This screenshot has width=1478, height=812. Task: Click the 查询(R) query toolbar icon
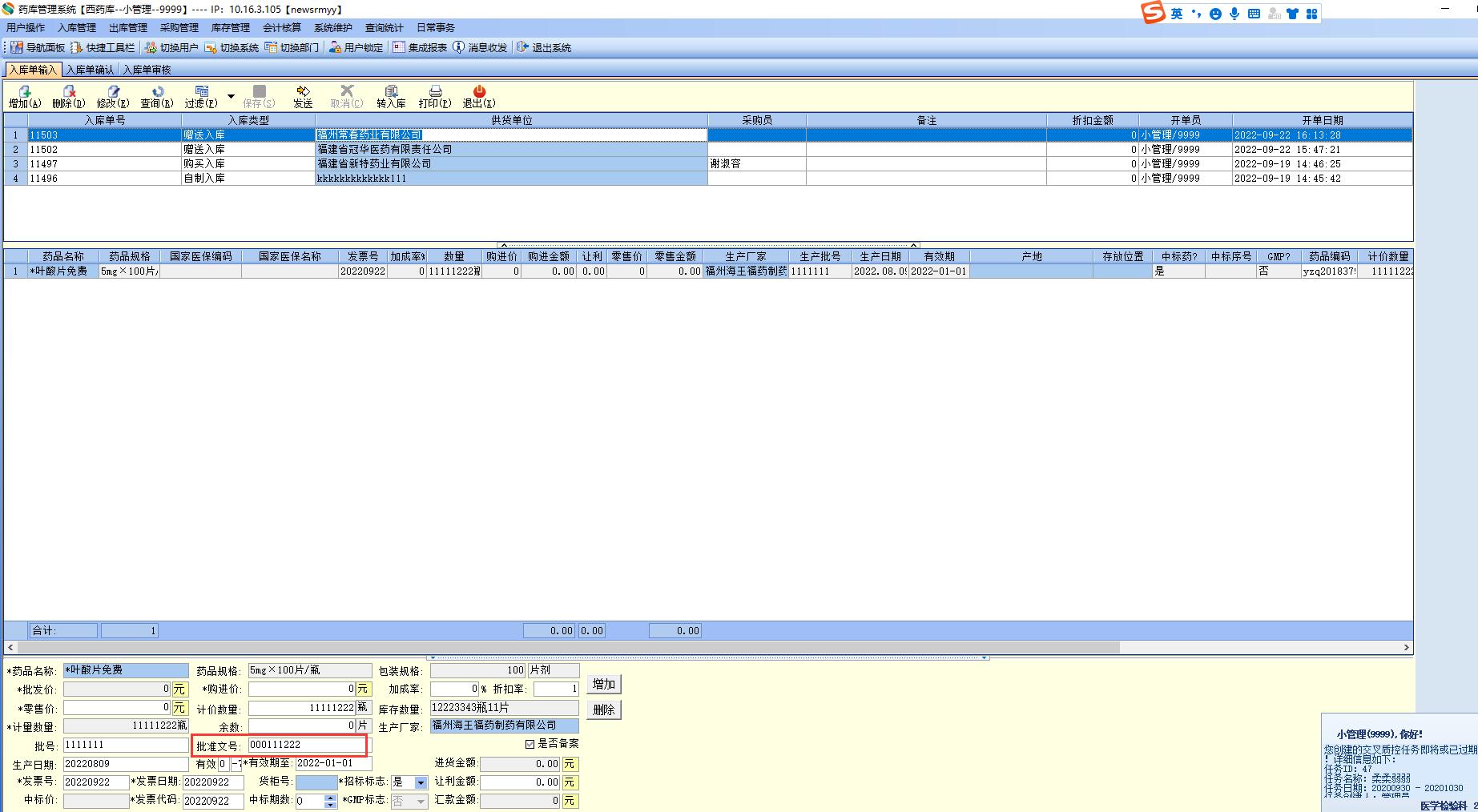coord(157,97)
